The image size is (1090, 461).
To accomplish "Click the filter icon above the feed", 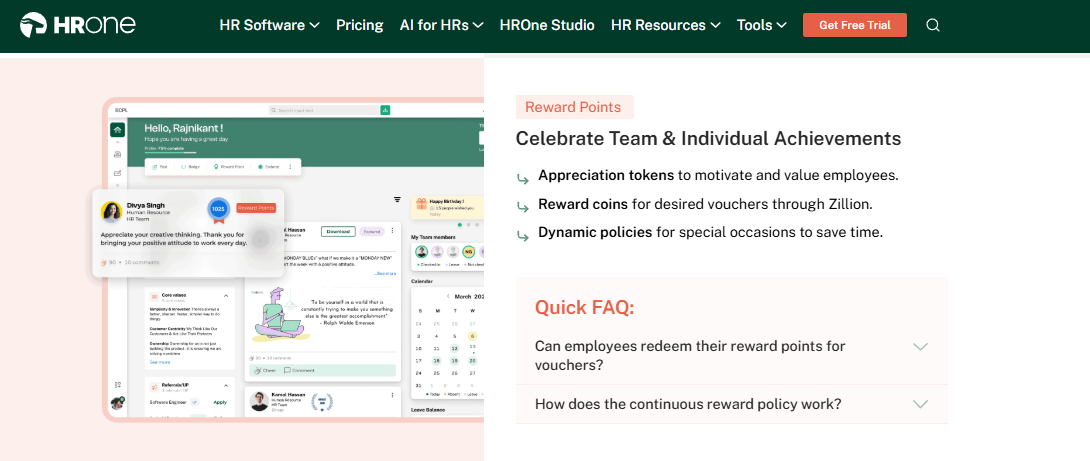I will (x=397, y=200).
